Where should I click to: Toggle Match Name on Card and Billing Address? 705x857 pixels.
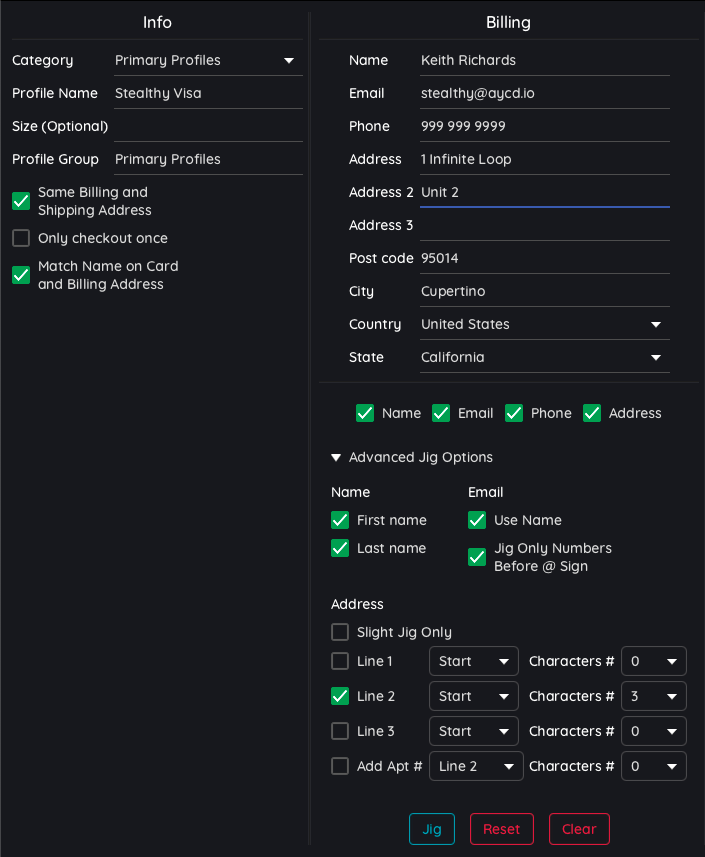(21, 275)
